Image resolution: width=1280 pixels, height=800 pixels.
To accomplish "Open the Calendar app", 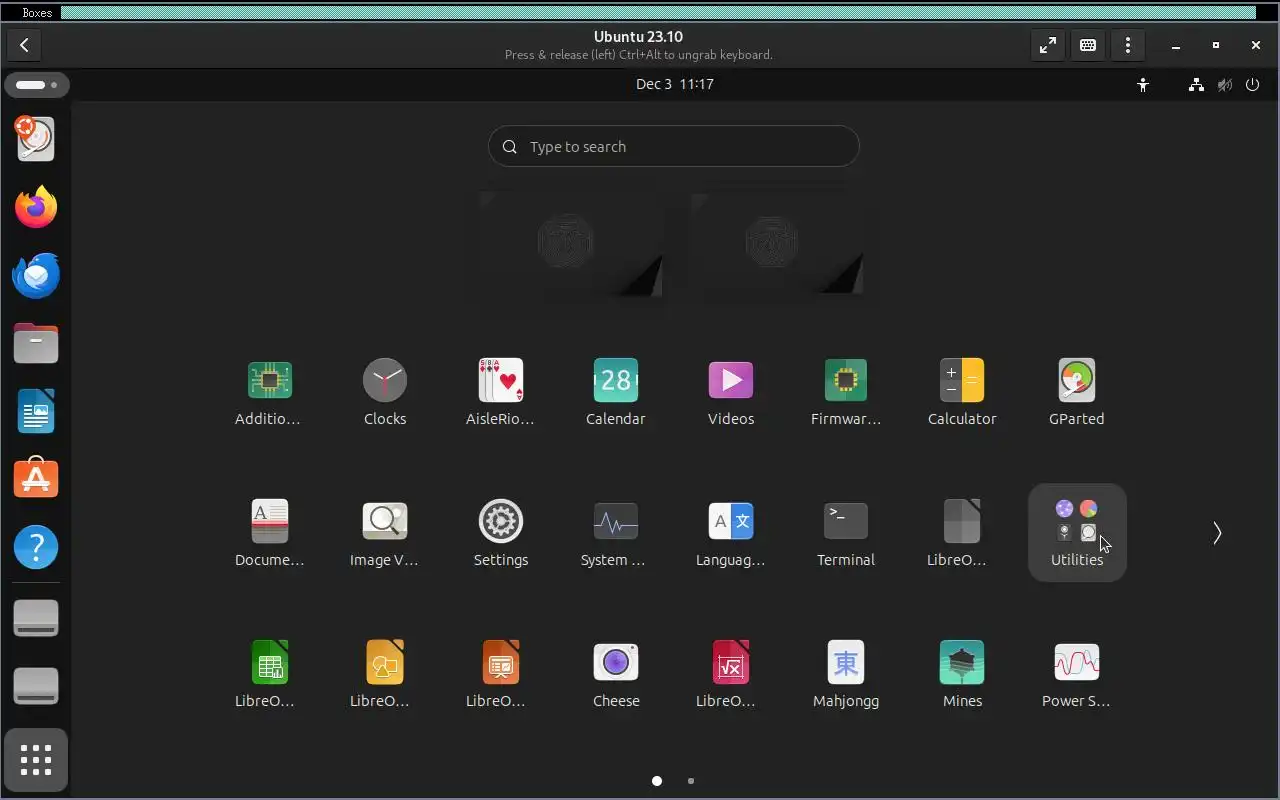I will (616, 392).
